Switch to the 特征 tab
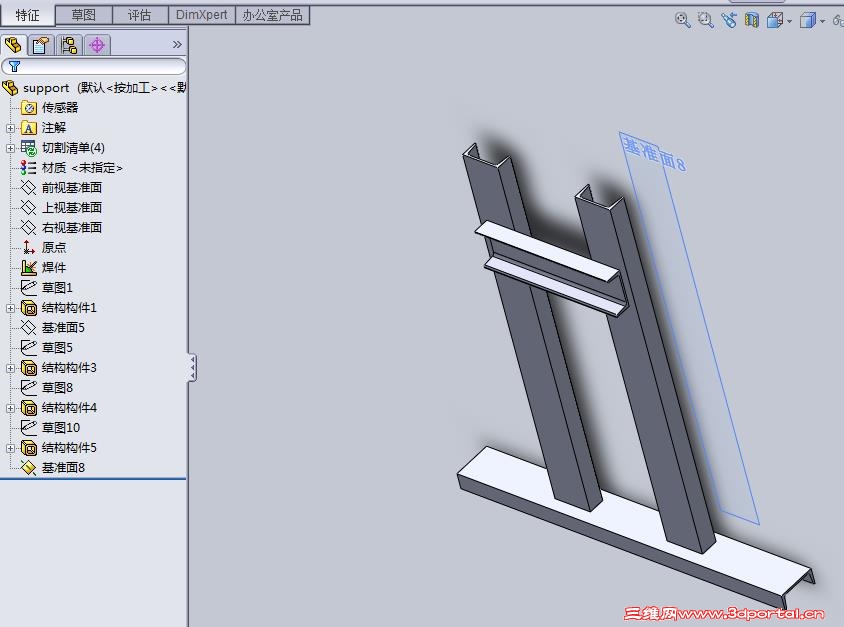Viewport: 844px width, 627px height. pyautogui.click(x=27, y=15)
